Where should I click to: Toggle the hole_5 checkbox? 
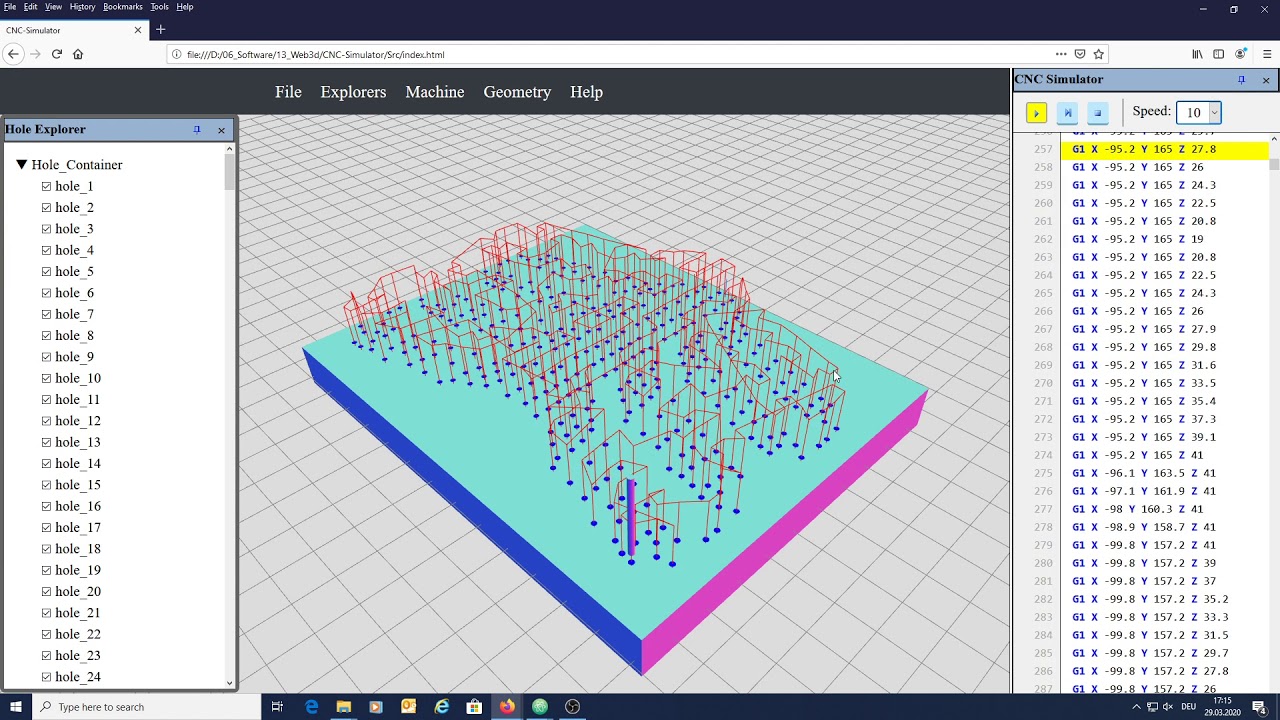(x=47, y=271)
